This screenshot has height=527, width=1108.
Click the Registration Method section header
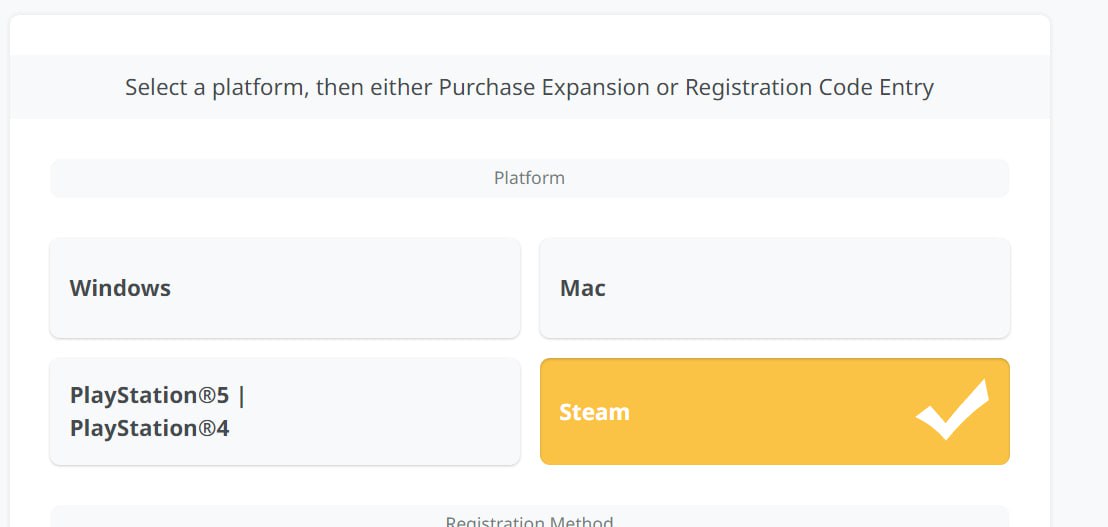click(529, 521)
